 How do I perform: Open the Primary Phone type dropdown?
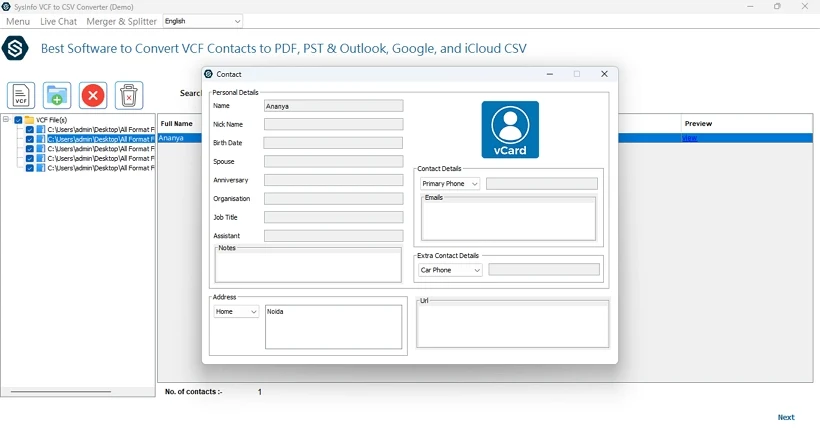[450, 184]
